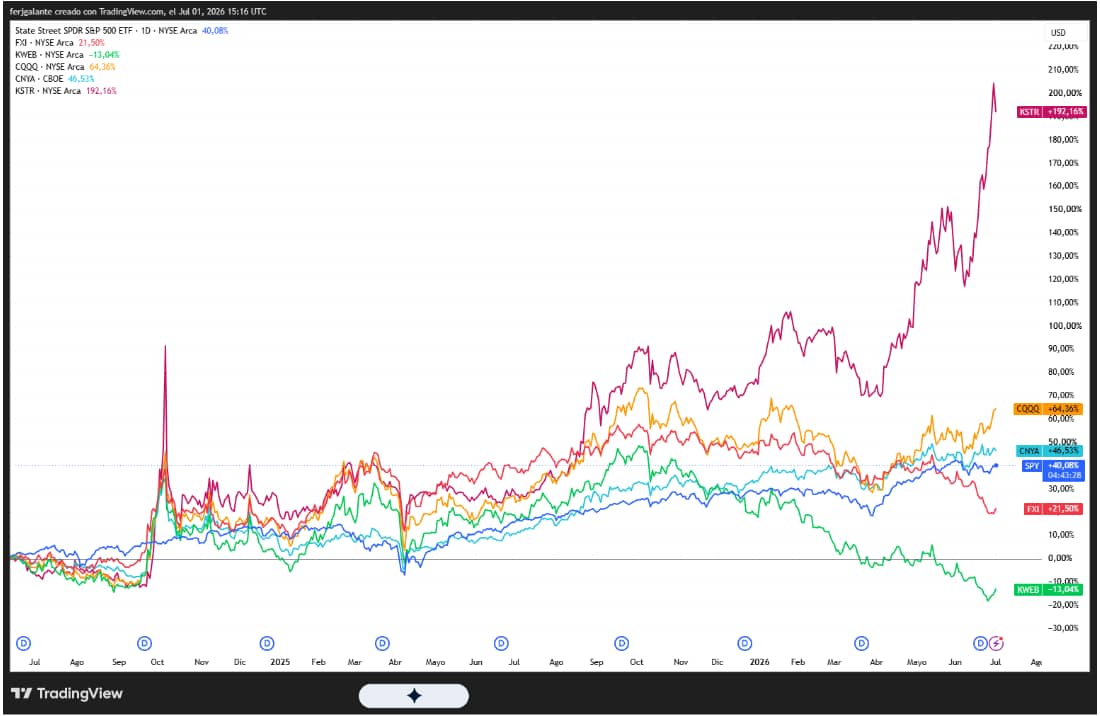Click the dividend marker just left of Oct 2024

click(145, 643)
